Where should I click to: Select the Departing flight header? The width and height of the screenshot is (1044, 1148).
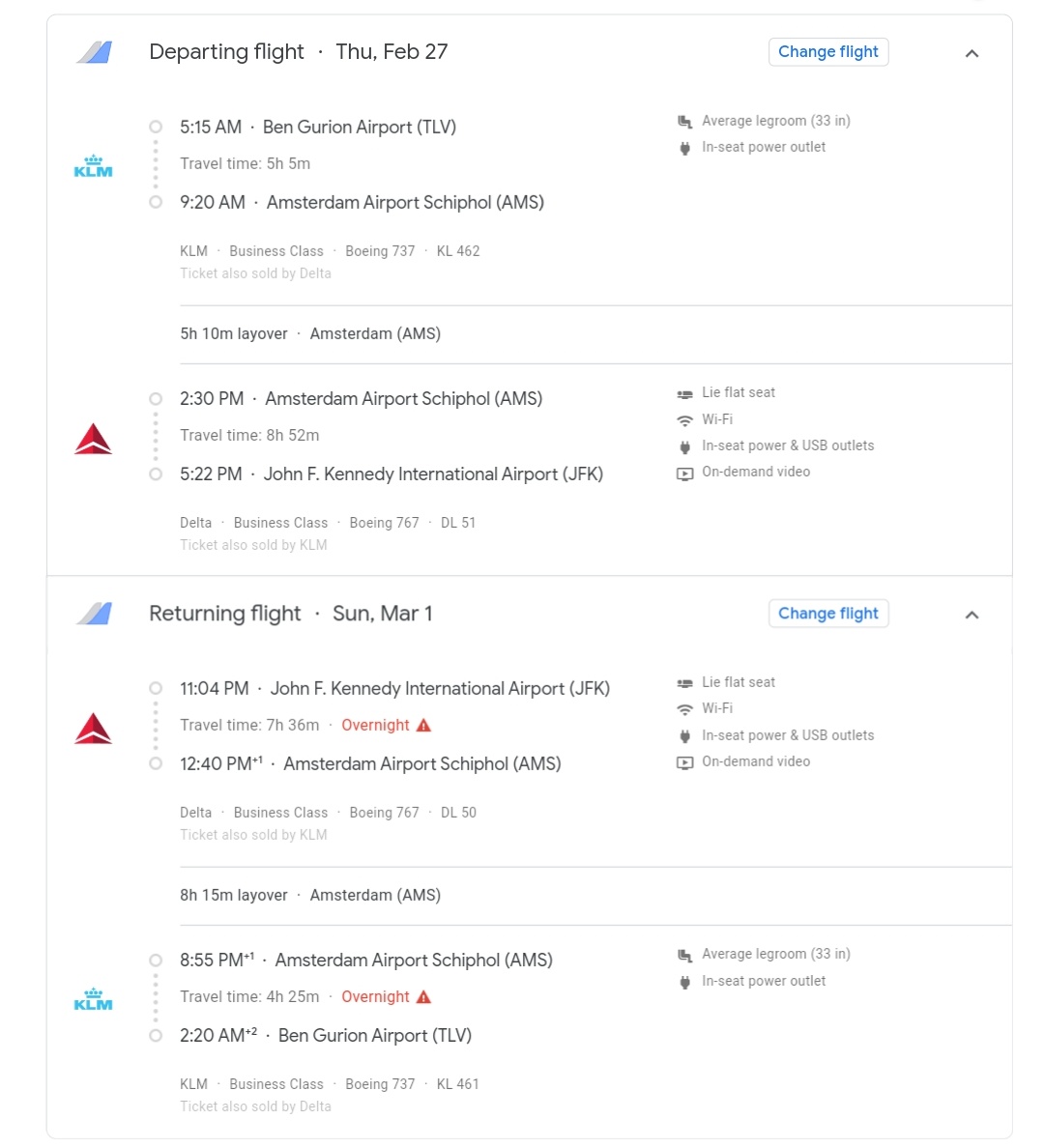pyautogui.click(x=227, y=52)
